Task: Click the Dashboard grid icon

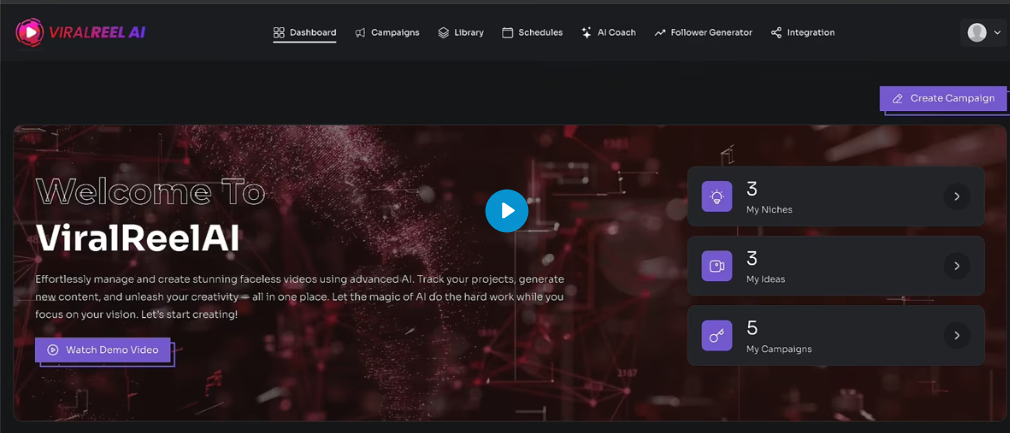Action: click(279, 32)
